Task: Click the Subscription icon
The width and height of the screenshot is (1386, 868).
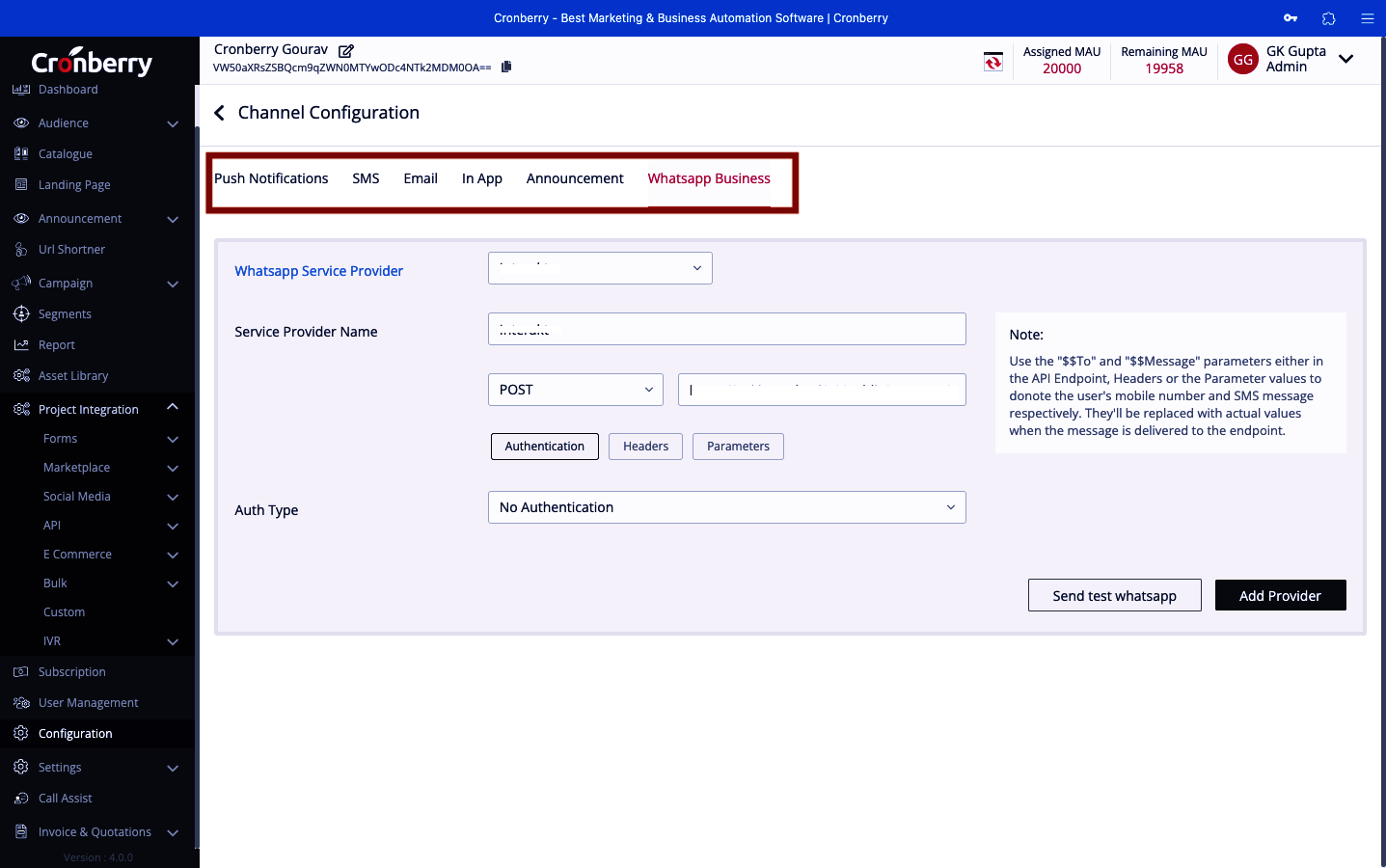Action: point(21,672)
